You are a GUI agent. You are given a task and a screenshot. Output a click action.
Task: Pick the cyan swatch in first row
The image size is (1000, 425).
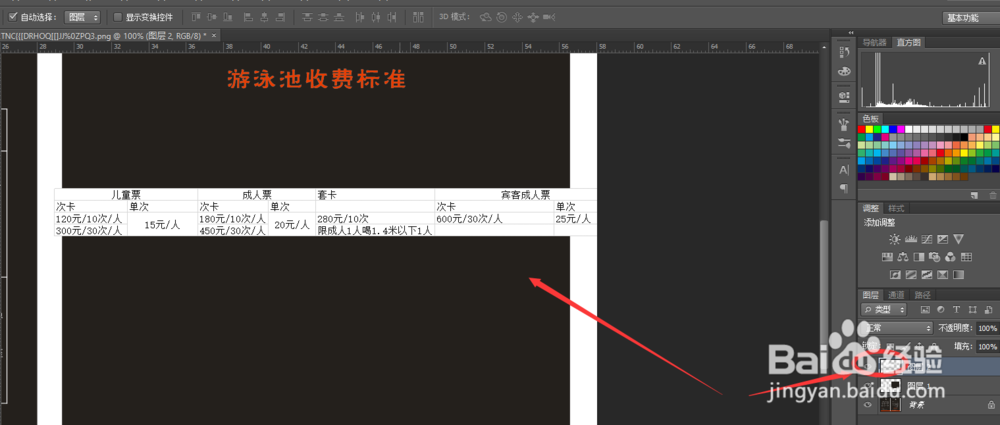[x=885, y=129]
